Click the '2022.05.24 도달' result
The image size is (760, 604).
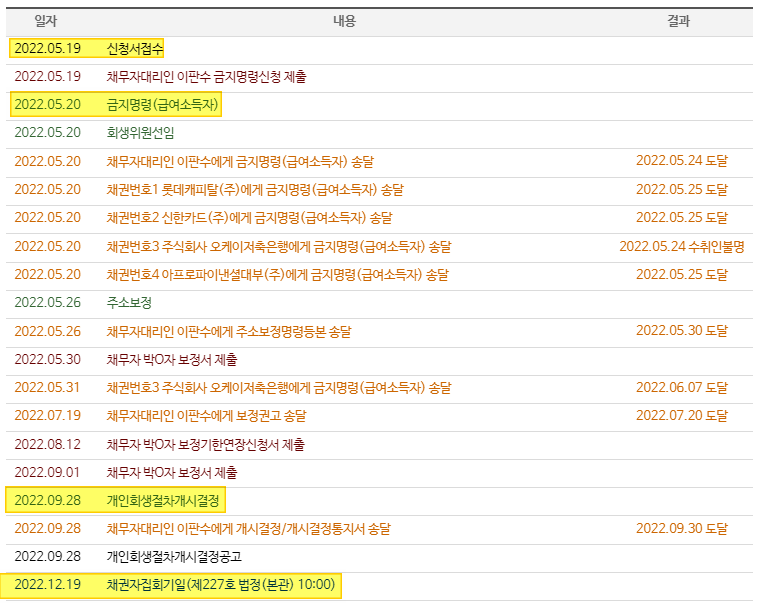tap(681, 160)
